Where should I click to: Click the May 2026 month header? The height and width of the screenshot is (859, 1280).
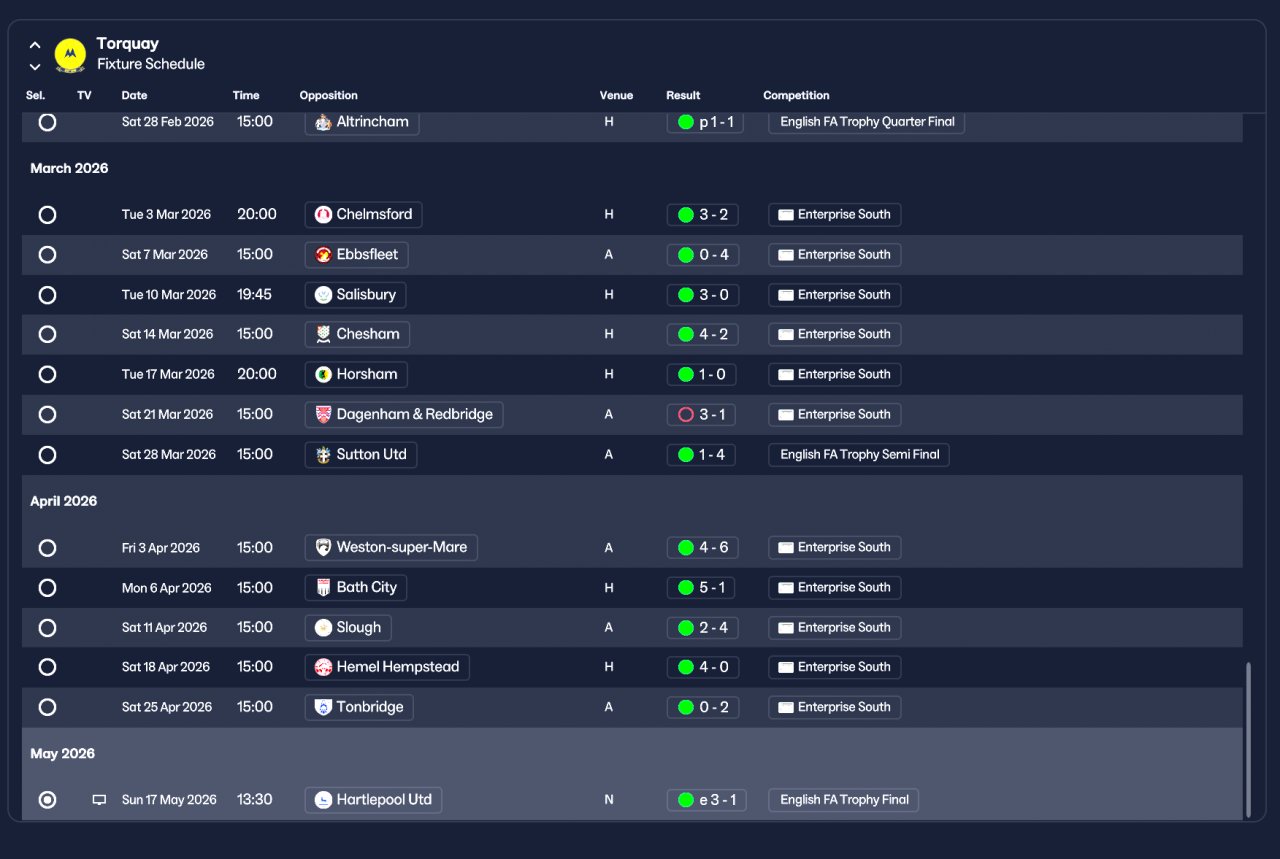tap(62, 754)
